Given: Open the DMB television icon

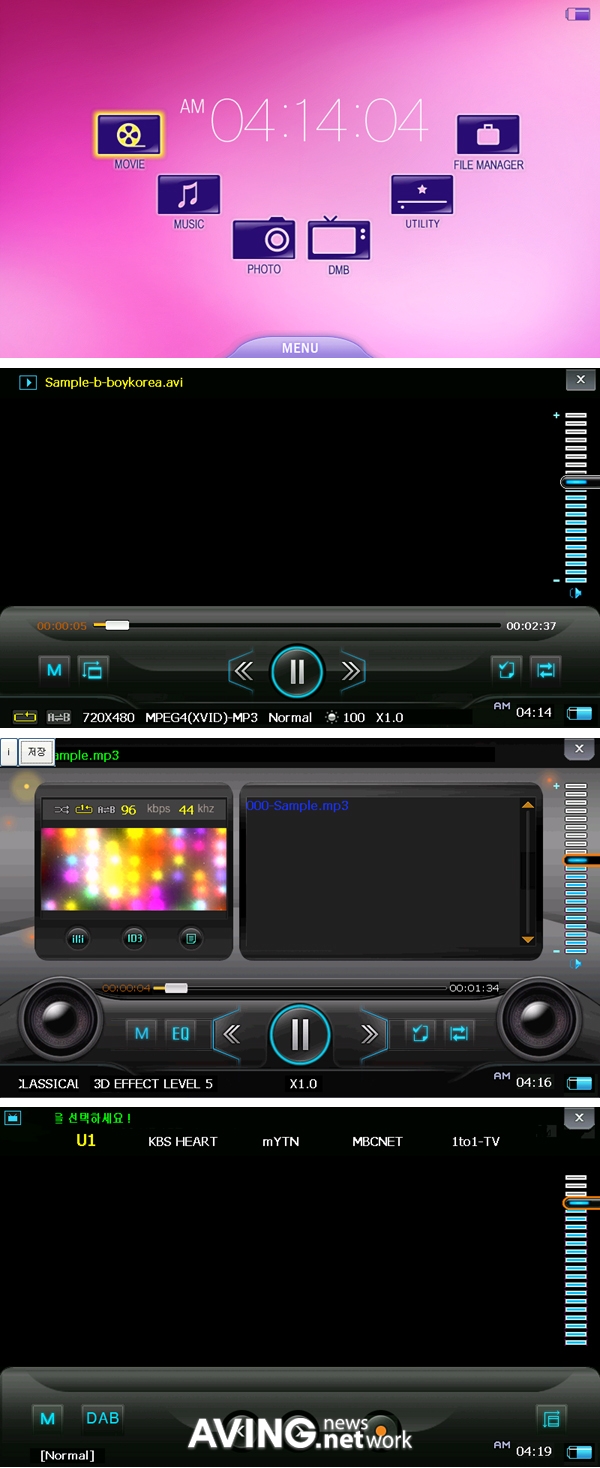Looking at the screenshot, I should (339, 240).
